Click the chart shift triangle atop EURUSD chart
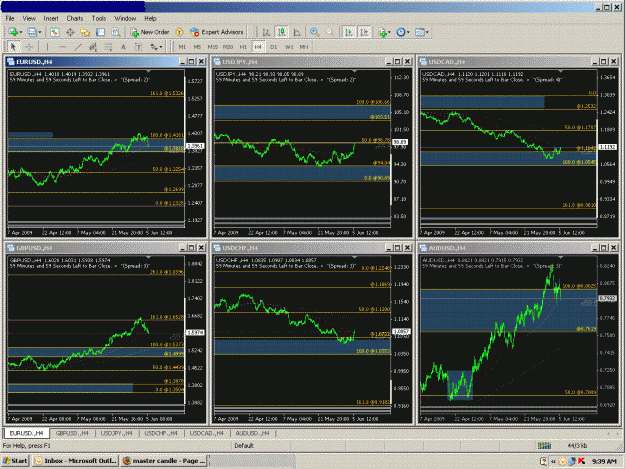The width and height of the screenshot is (625, 469). point(148,71)
